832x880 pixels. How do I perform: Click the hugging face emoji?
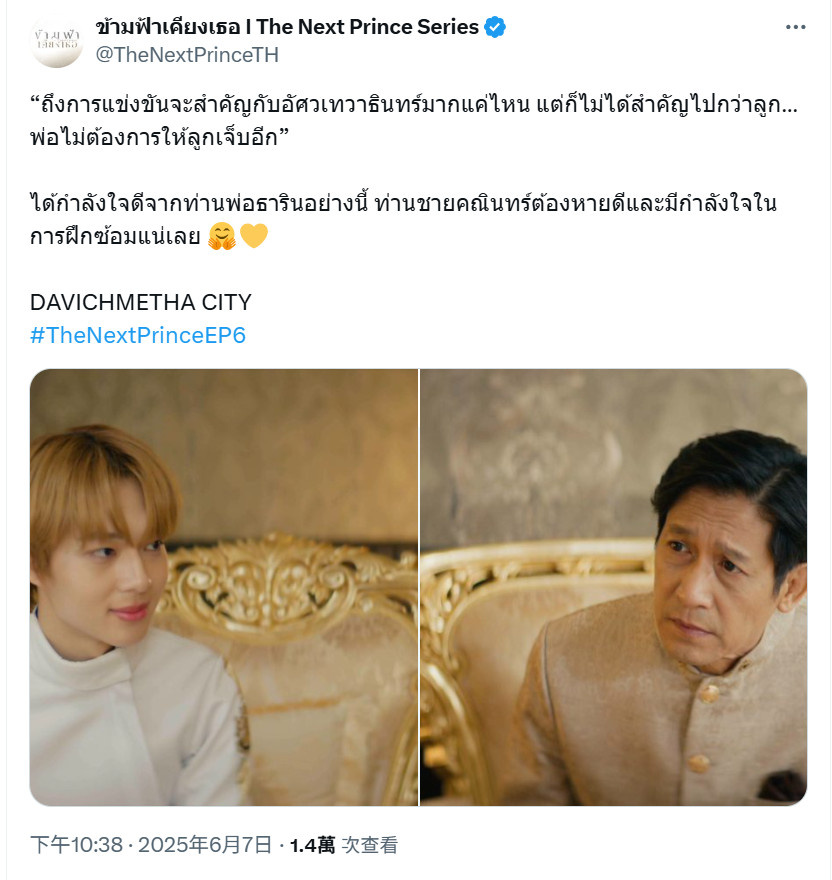pos(222,236)
